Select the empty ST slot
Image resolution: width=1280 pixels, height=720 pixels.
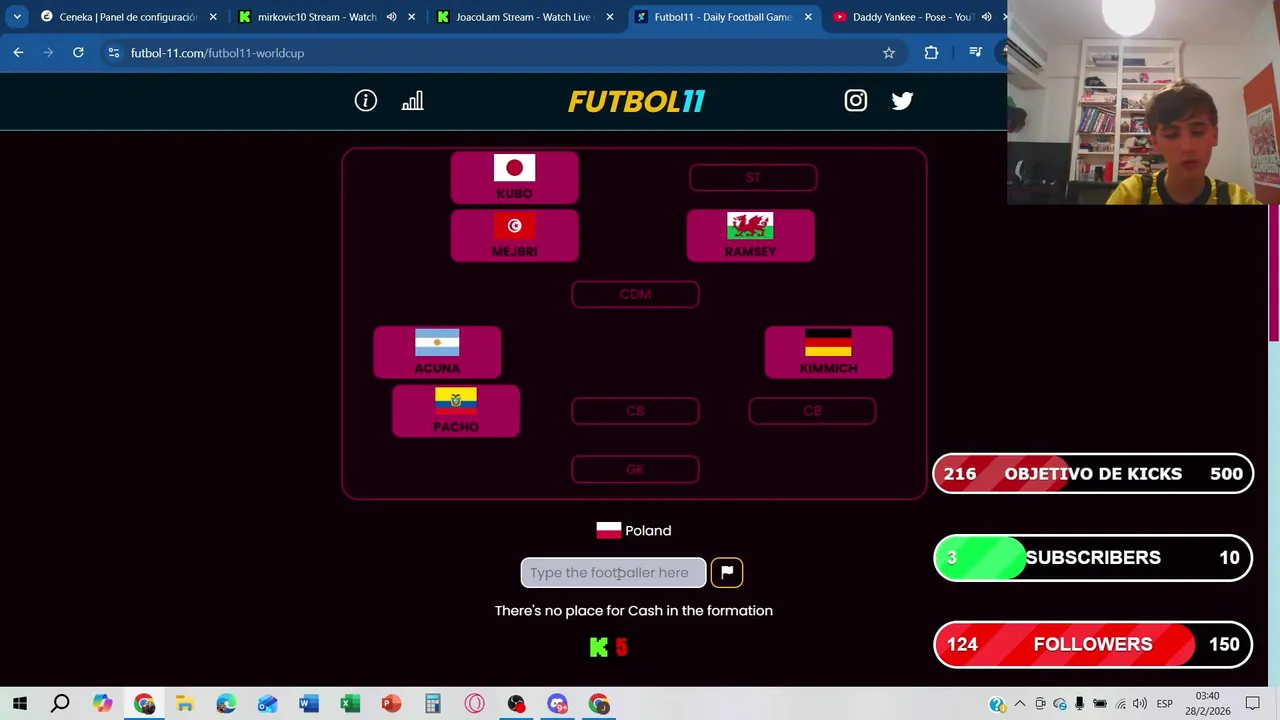[753, 177]
